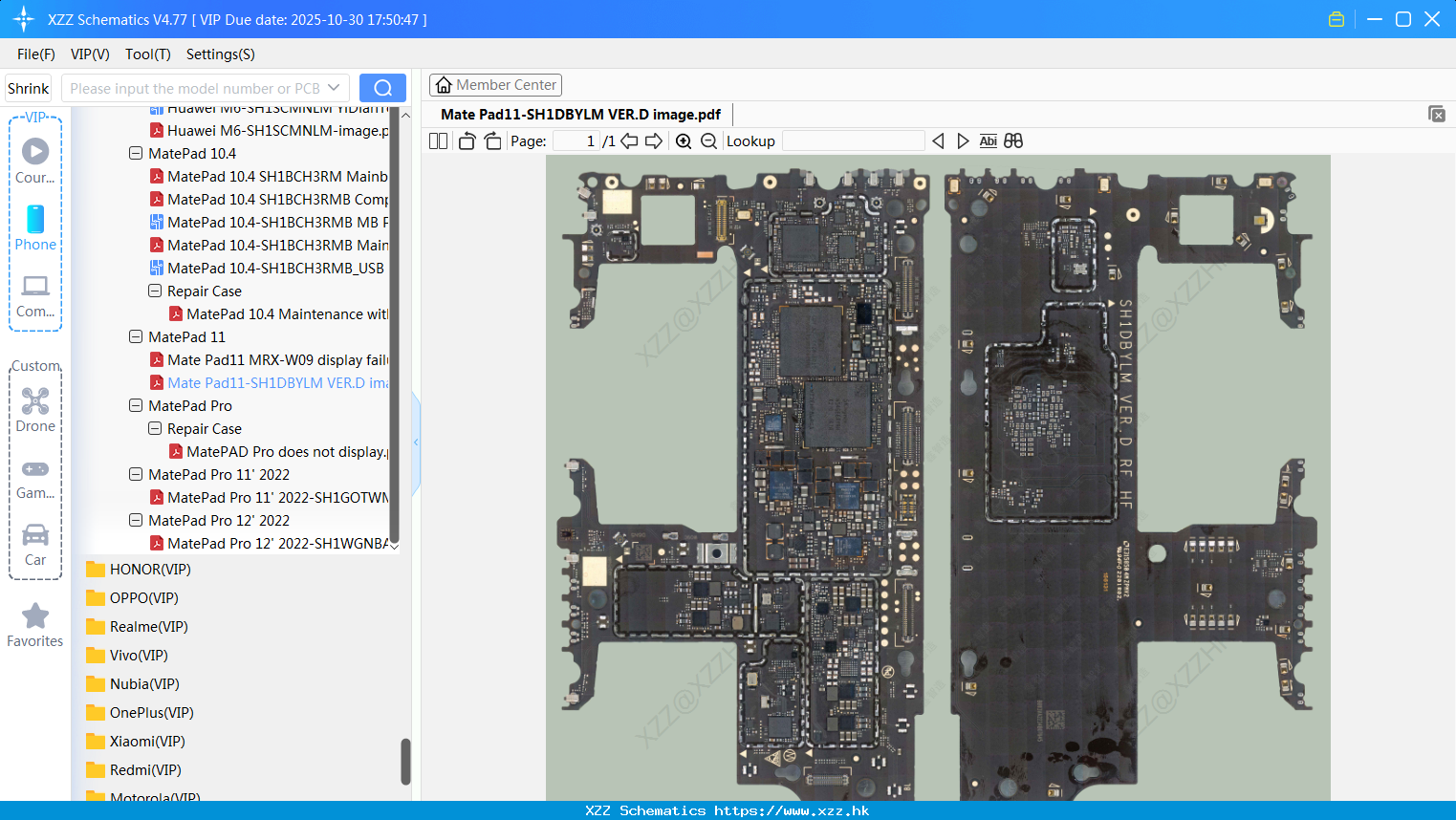1456x820 pixels.
Task: Open MatePad 10.4-SH1BCH3RMB_USB file
Action: click(267, 268)
